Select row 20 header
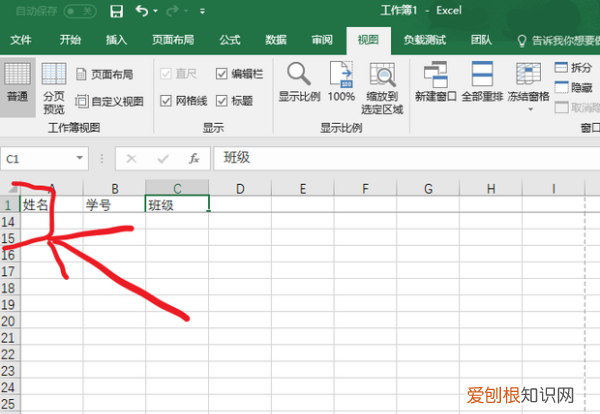 click(x=10, y=321)
